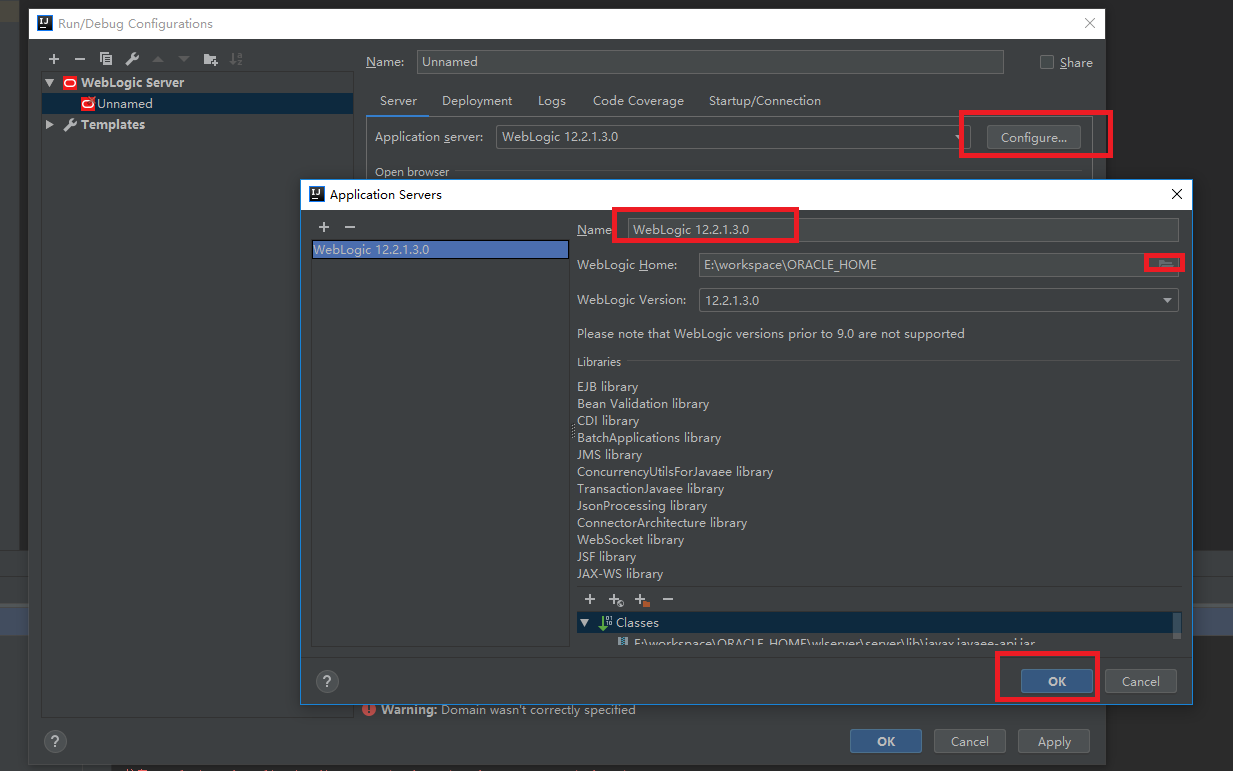The height and width of the screenshot is (771, 1233).
Task: Click the application server Name field
Action: 904,229
